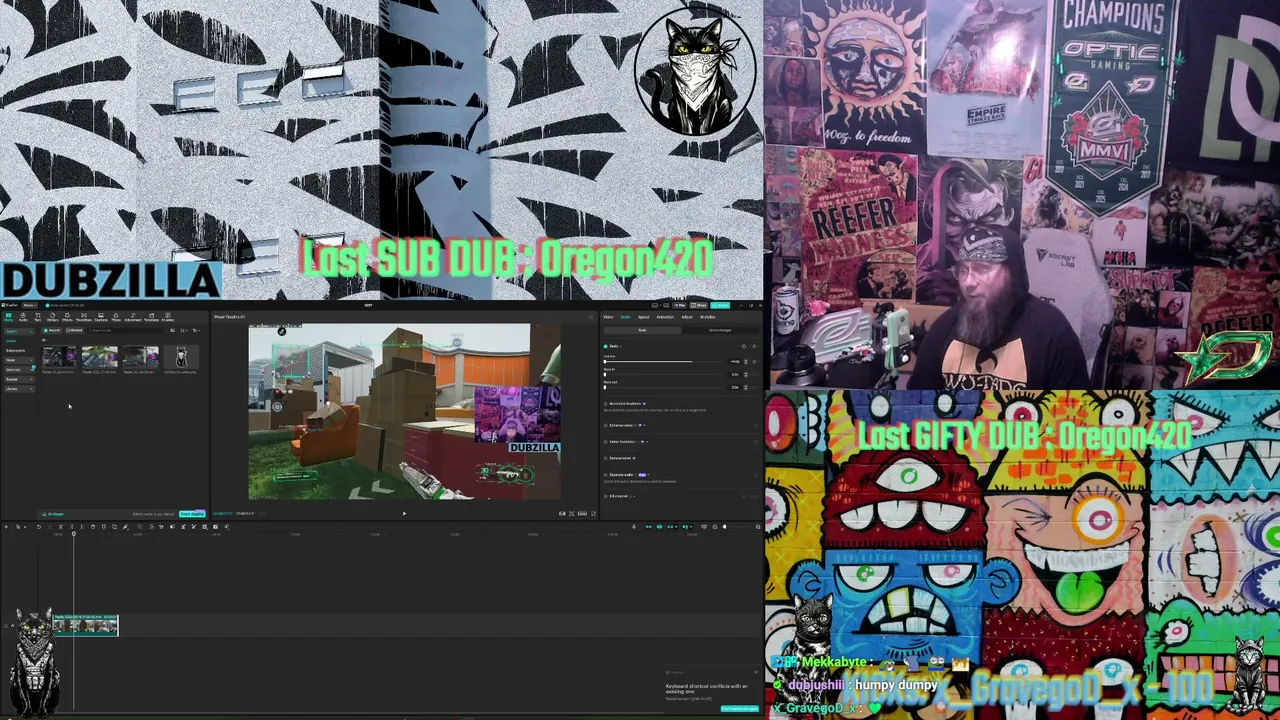Enable Normalize loudness checkbox
This screenshot has height=720, width=1280.
[x=606, y=403]
